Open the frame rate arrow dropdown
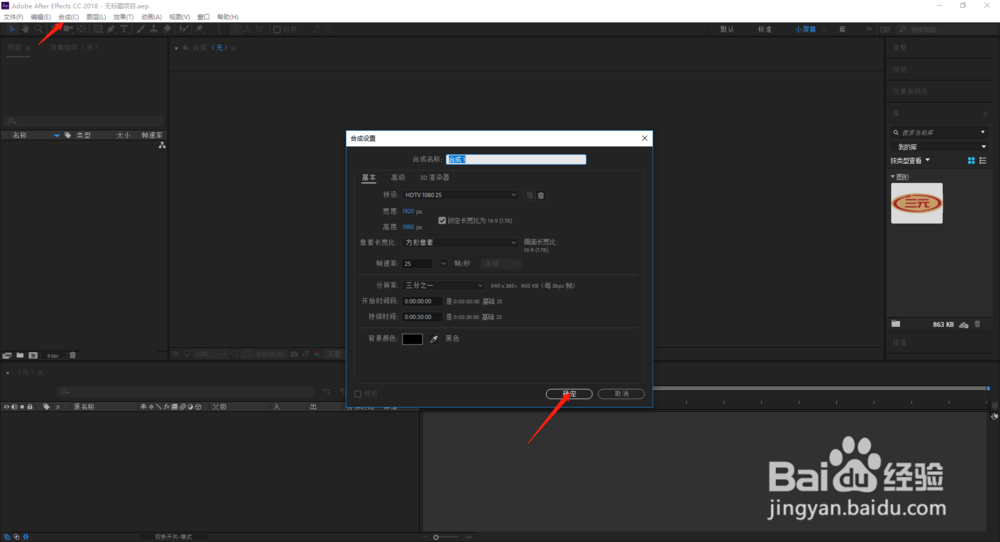Screen dimensions: 1000x542 443,263
